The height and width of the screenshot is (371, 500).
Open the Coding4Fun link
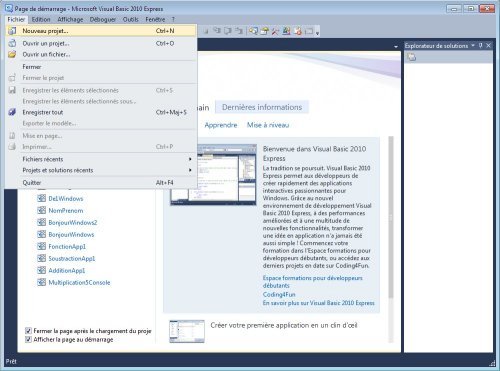279,294
